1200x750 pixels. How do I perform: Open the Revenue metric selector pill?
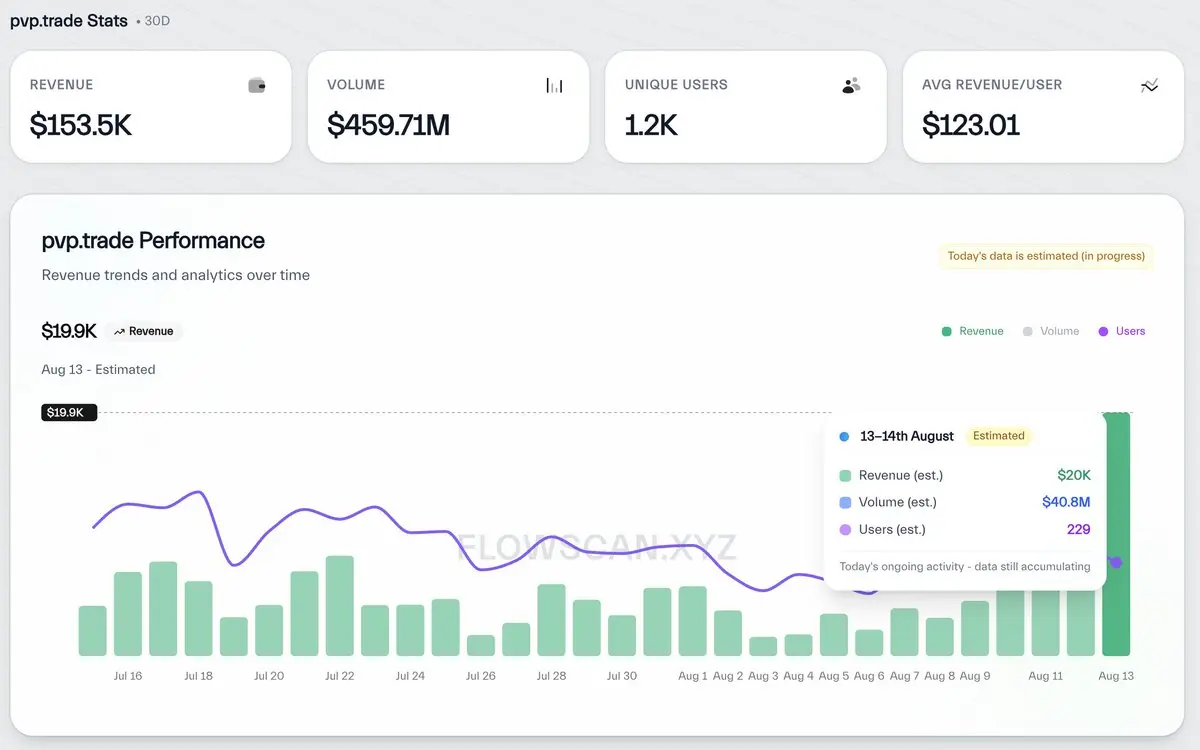click(x=143, y=331)
